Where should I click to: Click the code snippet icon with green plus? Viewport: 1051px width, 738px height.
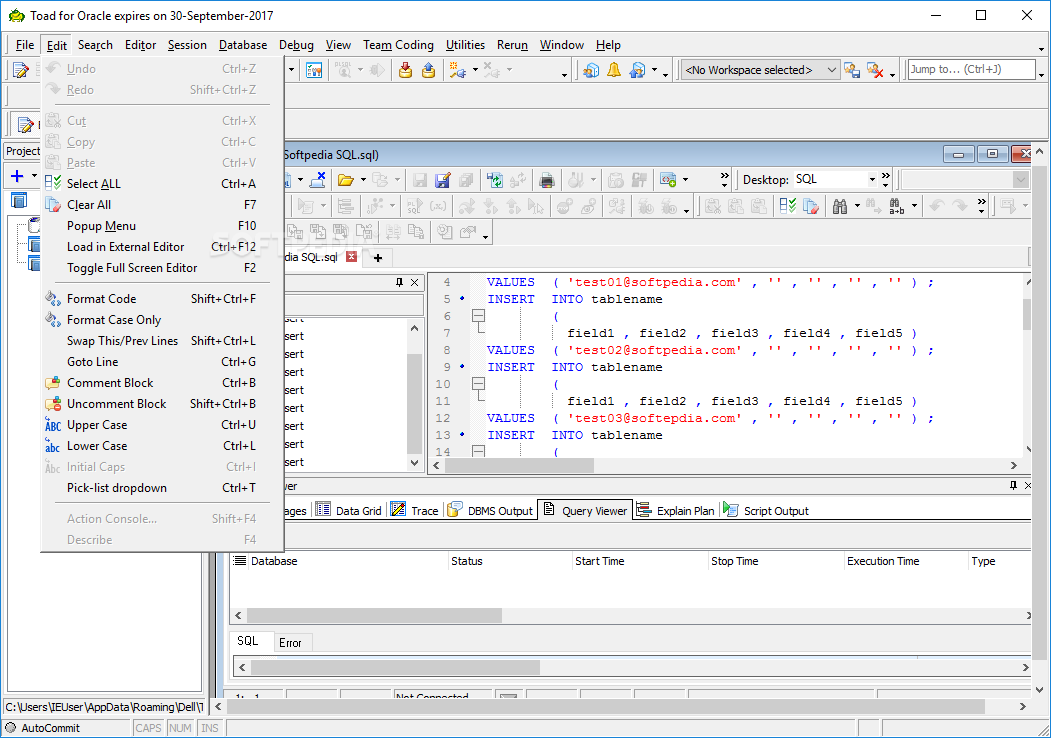[668, 180]
